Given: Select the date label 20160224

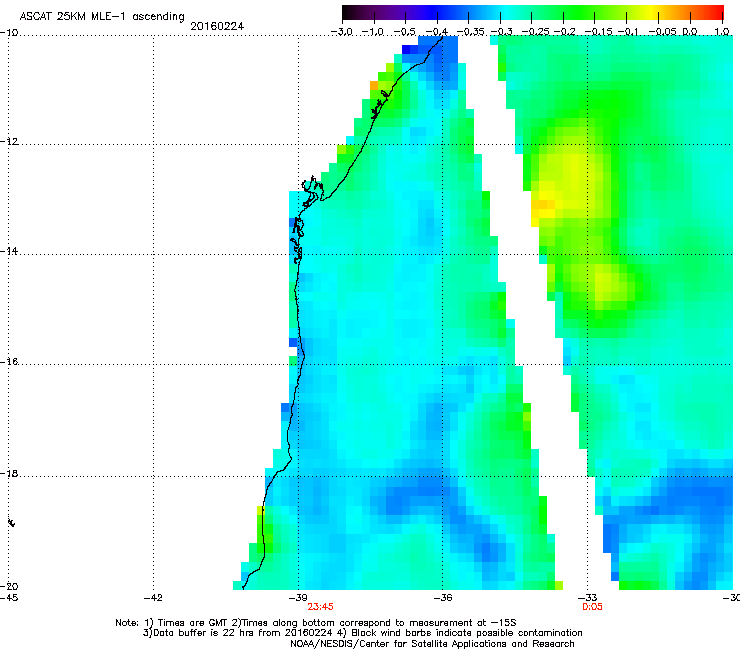Looking at the screenshot, I should click(x=217, y=26).
